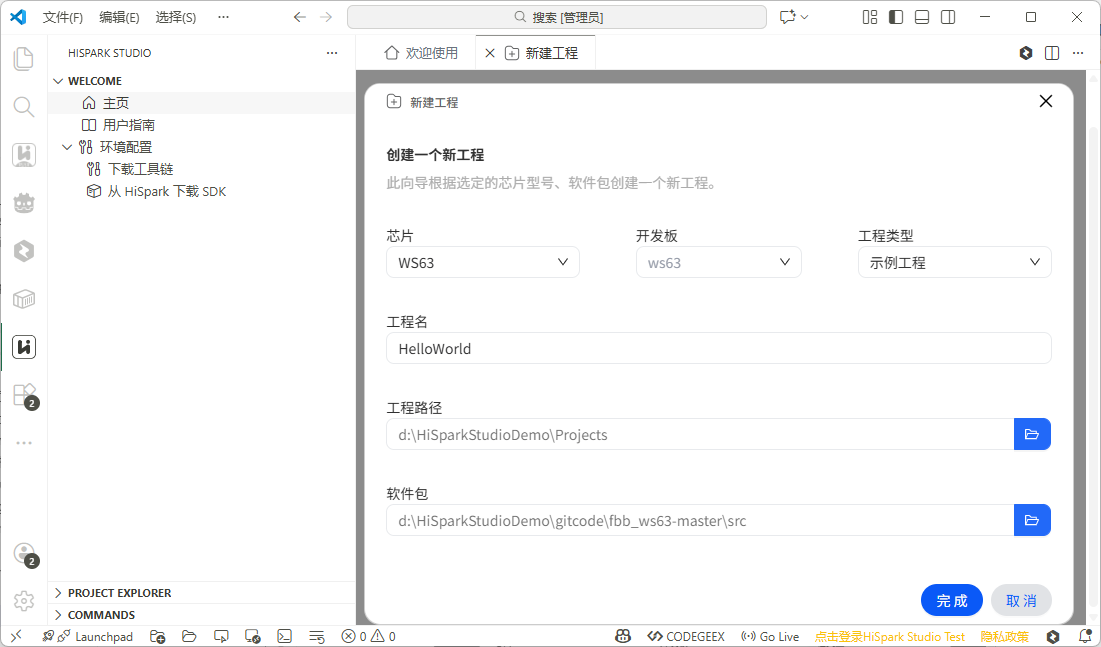Click the 软件包 path input field

tap(700, 520)
